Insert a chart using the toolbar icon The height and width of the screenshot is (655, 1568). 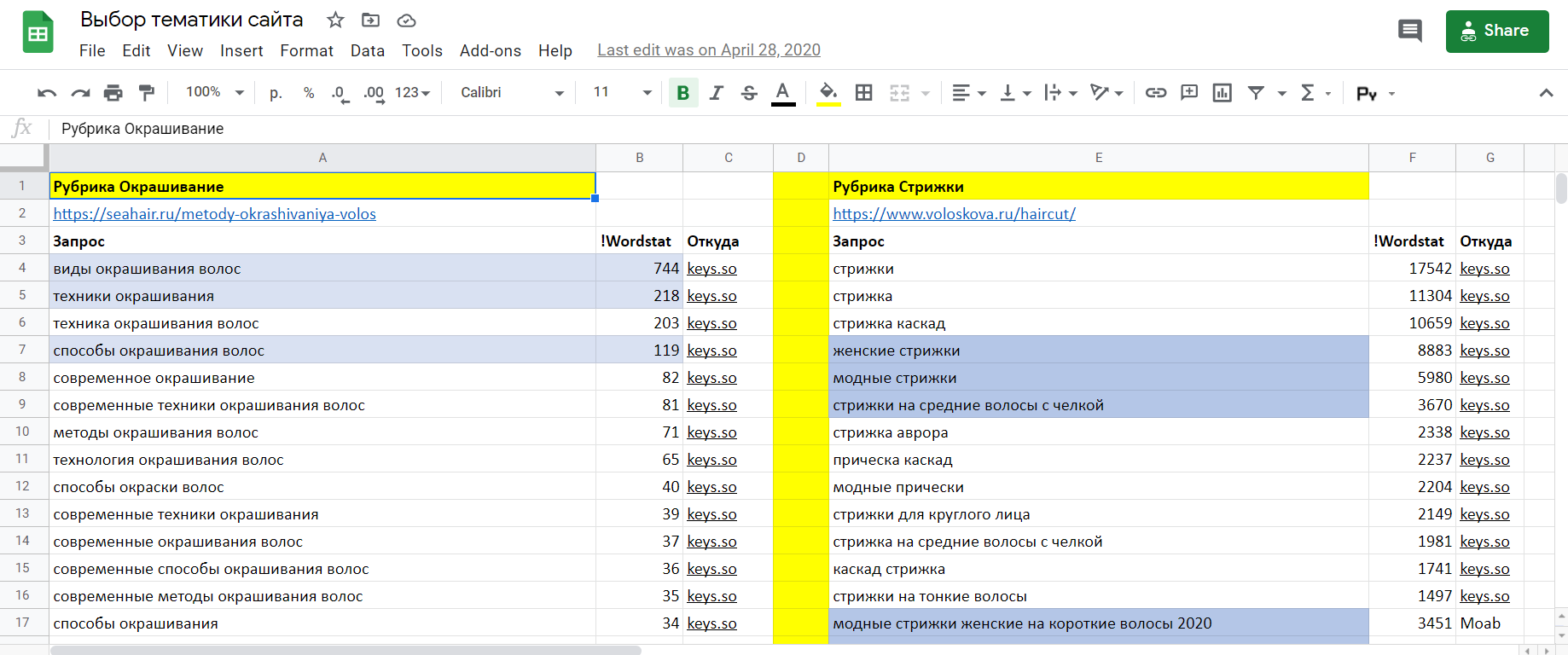point(1222,93)
